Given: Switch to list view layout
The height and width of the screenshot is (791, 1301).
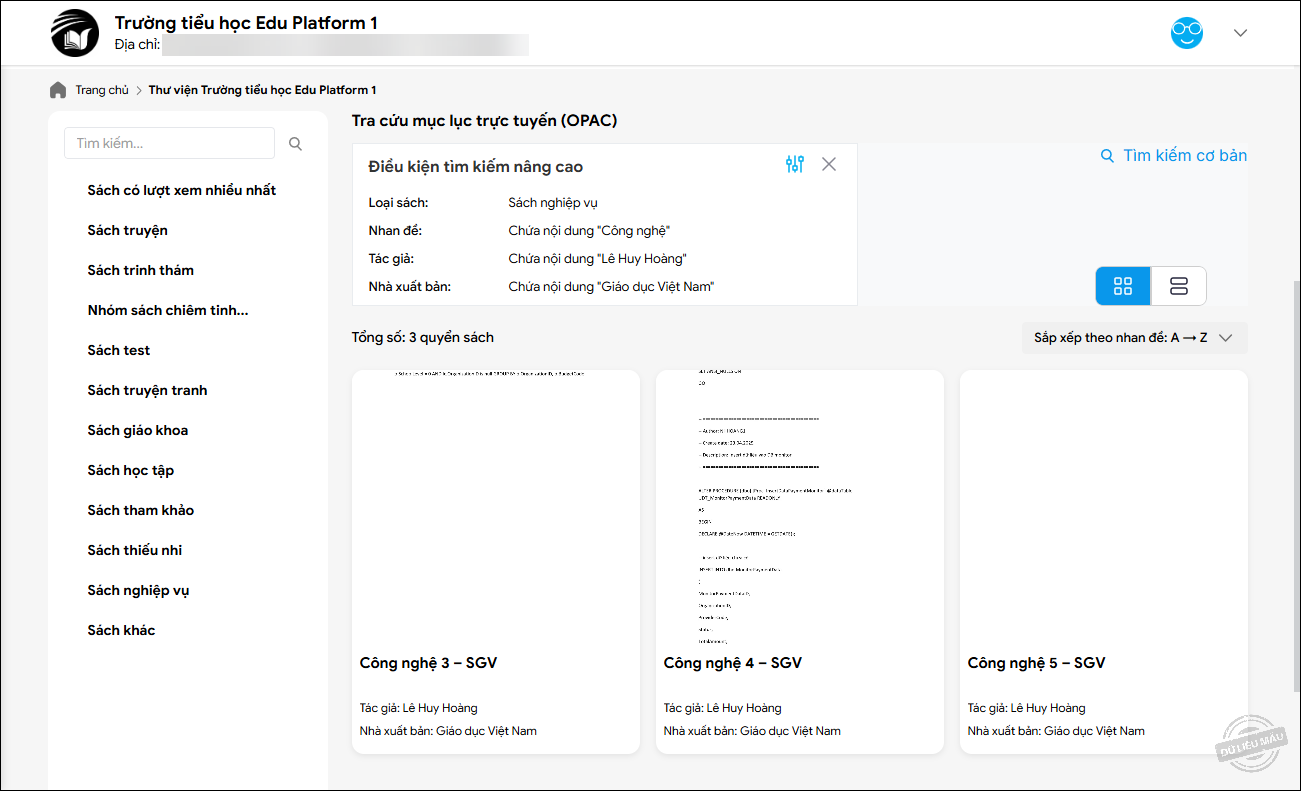Looking at the screenshot, I should pyautogui.click(x=1178, y=286).
